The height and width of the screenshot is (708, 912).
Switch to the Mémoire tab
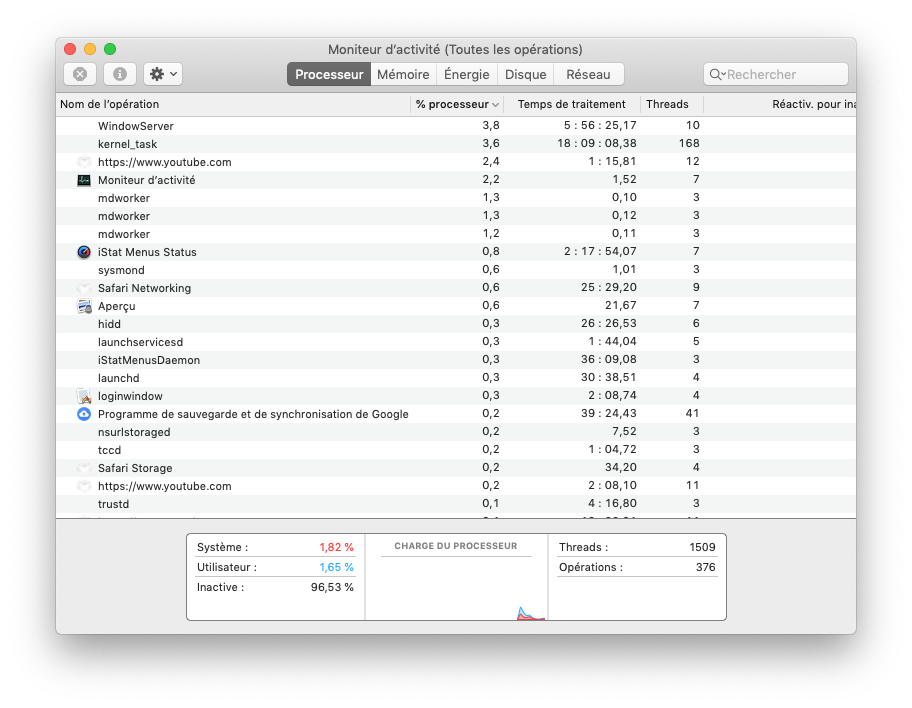[x=403, y=74]
